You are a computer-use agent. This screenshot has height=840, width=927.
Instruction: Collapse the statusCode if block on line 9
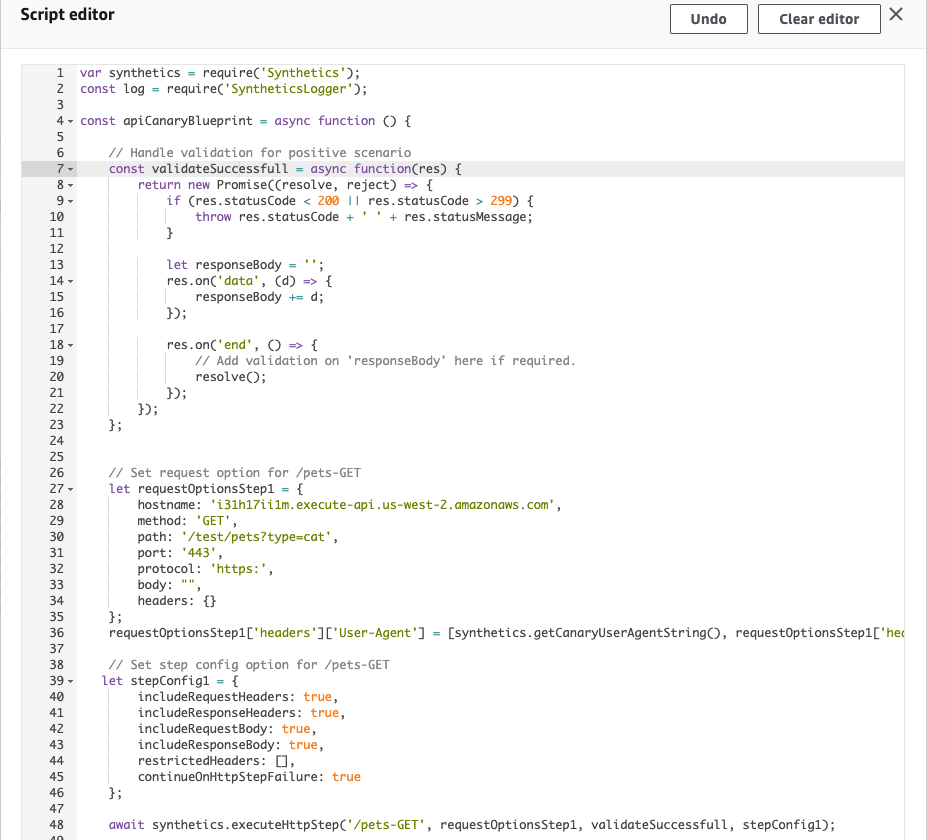tap(69, 200)
